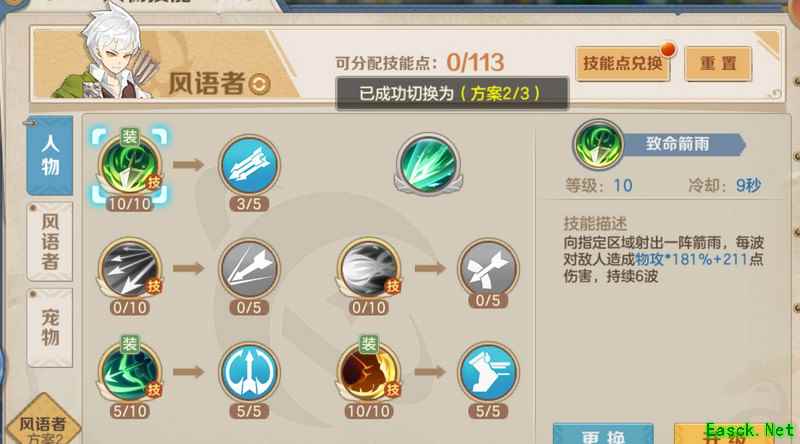Select the blue triple-arrow skill at 3/5
800x444 pixels.
(249, 165)
